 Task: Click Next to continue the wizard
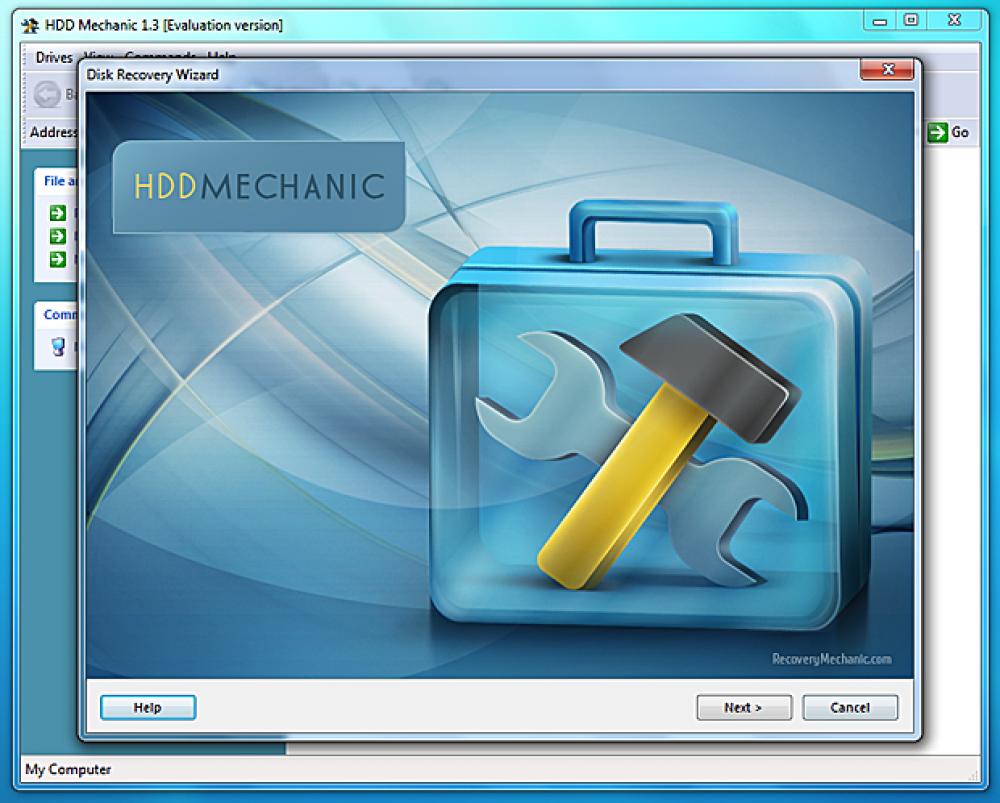click(743, 707)
